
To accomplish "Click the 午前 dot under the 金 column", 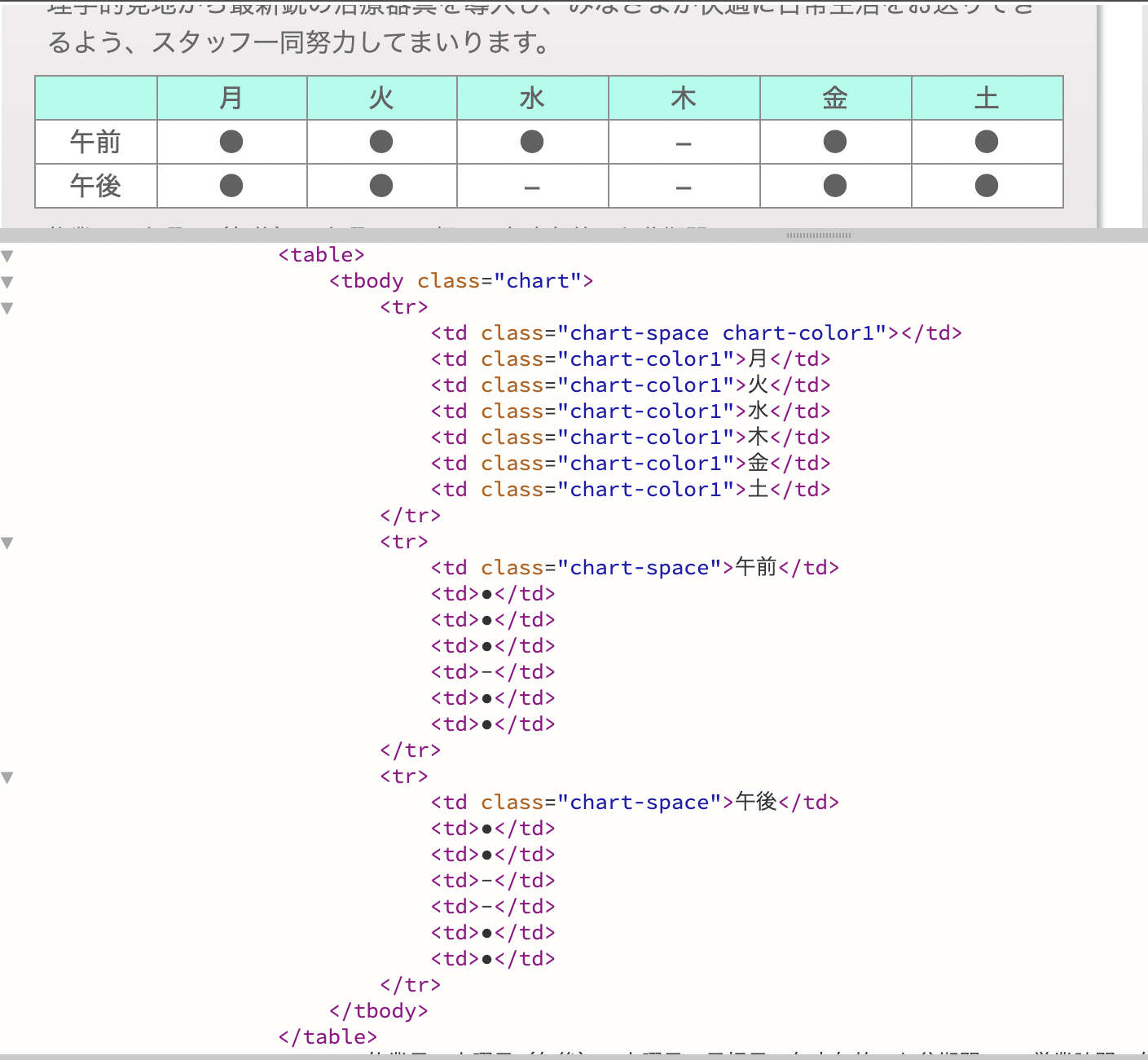I will [x=835, y=142].
